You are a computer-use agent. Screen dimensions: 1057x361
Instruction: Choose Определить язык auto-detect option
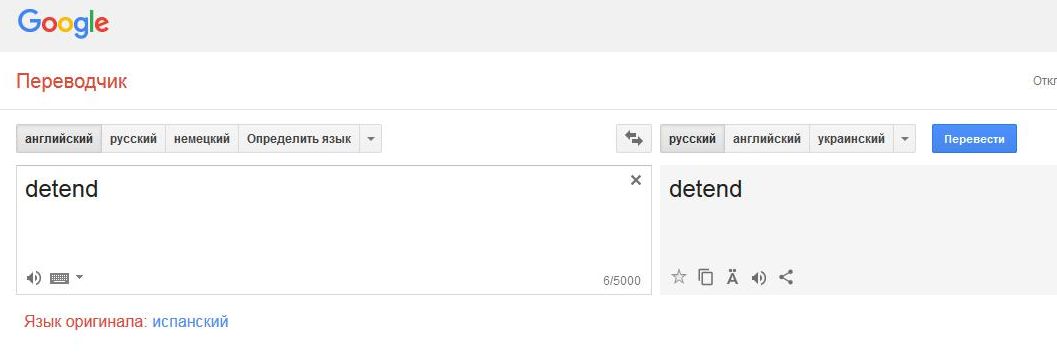pos(299,139)
